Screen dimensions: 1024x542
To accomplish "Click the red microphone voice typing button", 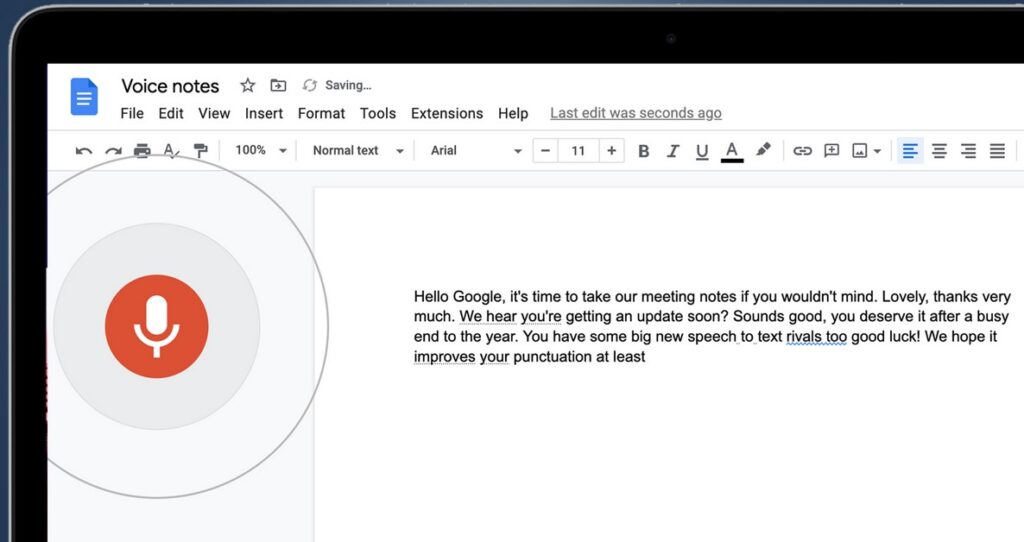I will (156, 326).
